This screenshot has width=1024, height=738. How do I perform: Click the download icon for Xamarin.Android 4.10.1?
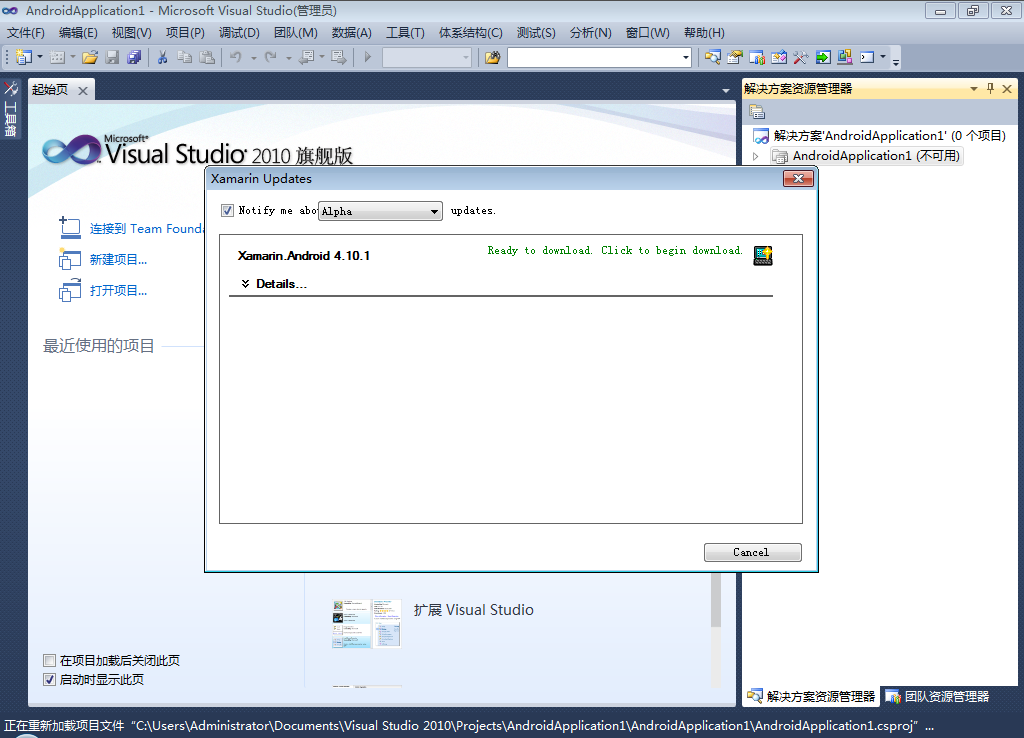point(763,255)
